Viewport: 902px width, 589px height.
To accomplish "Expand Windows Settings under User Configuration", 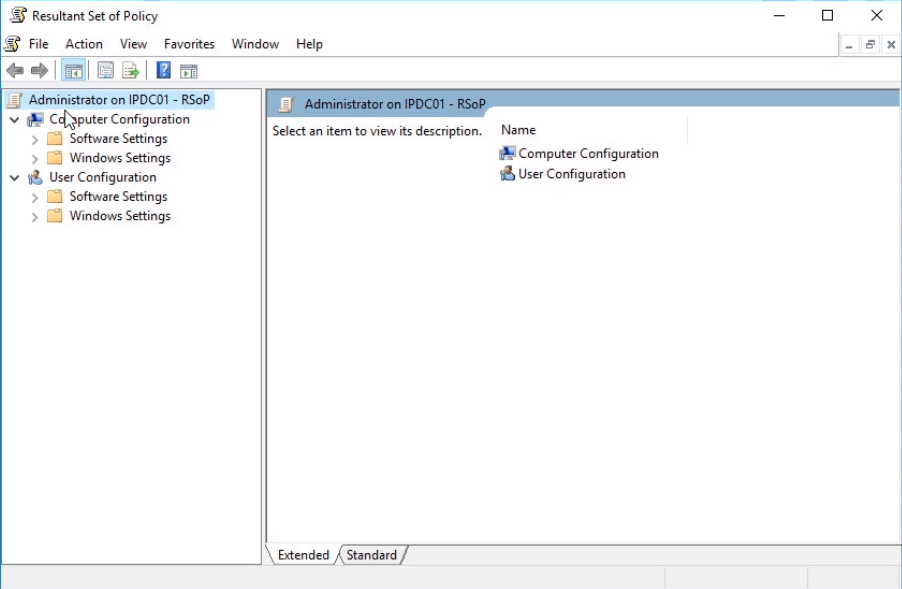I will pos(35,217).
